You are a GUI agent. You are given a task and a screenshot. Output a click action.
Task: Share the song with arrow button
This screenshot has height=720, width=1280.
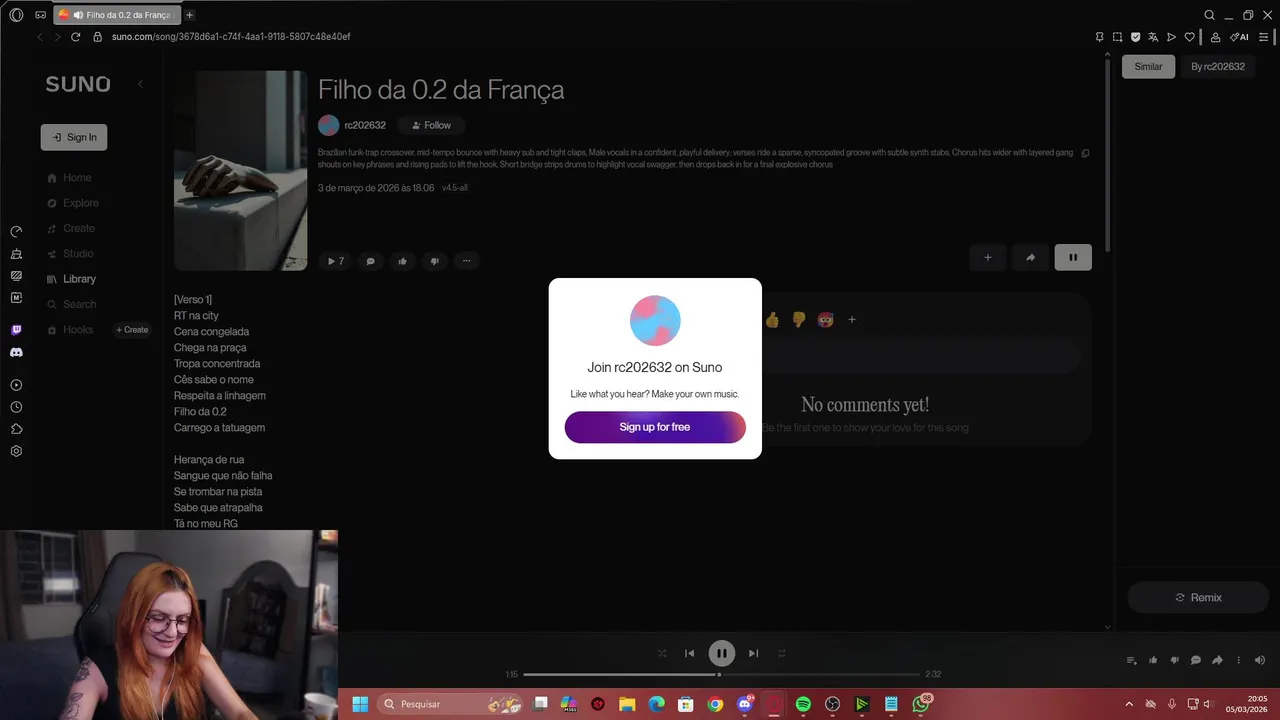click(x=1030, y=257)
